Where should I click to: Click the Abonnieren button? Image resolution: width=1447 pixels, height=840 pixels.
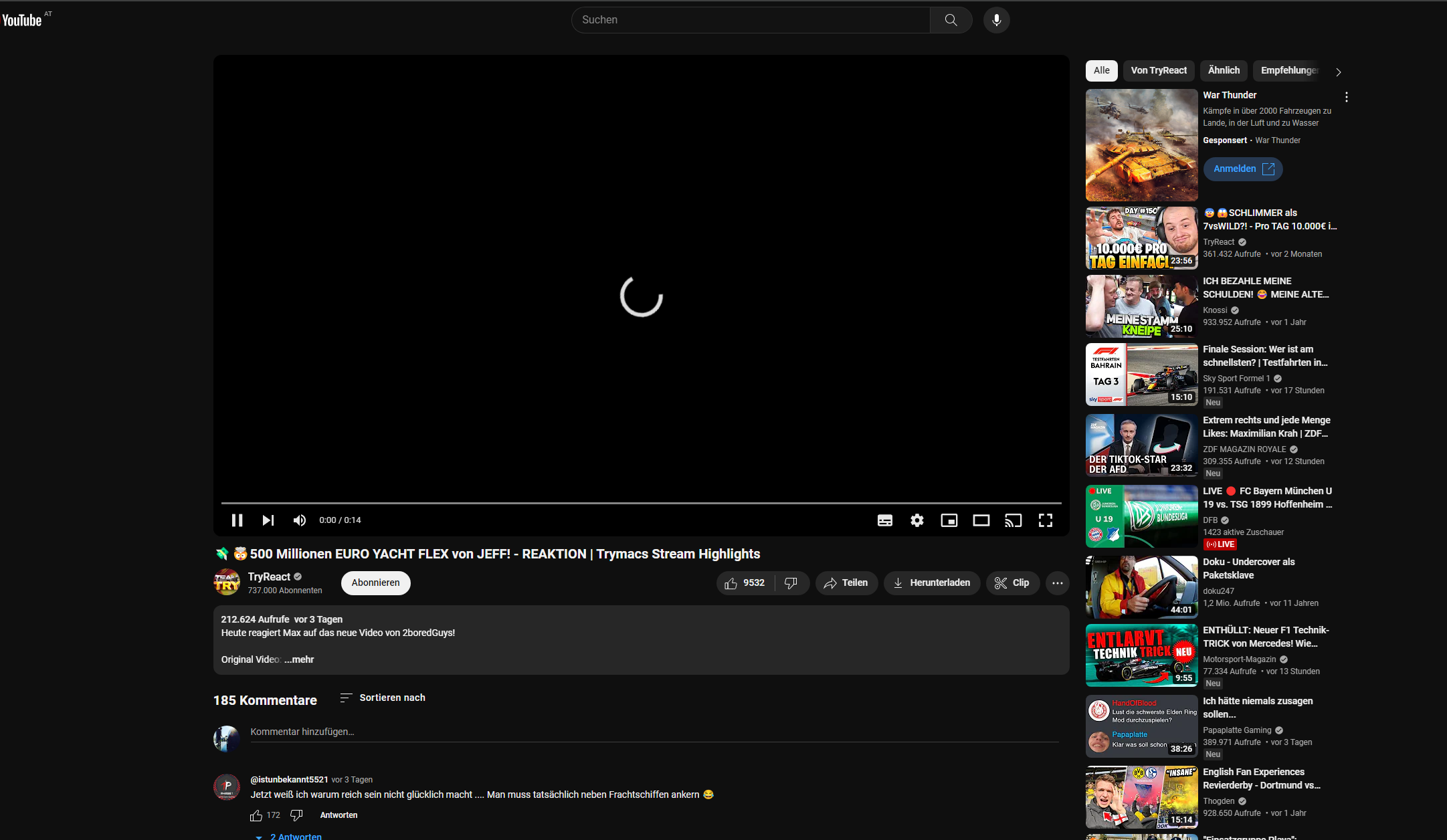[x=375, y=583]
